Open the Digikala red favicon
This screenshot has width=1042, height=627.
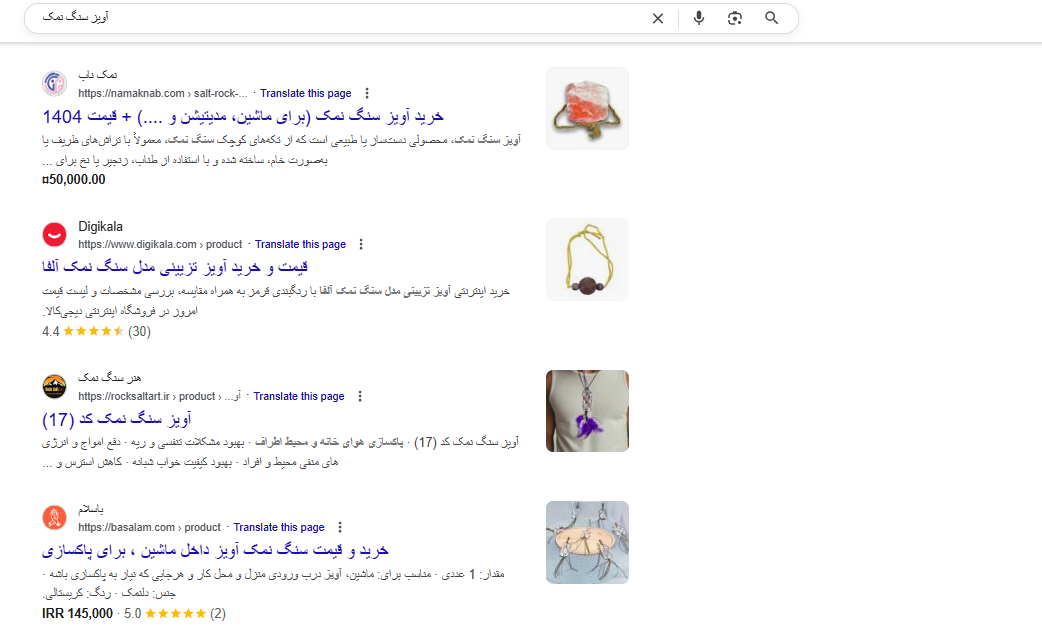click(x=54, y=234)
